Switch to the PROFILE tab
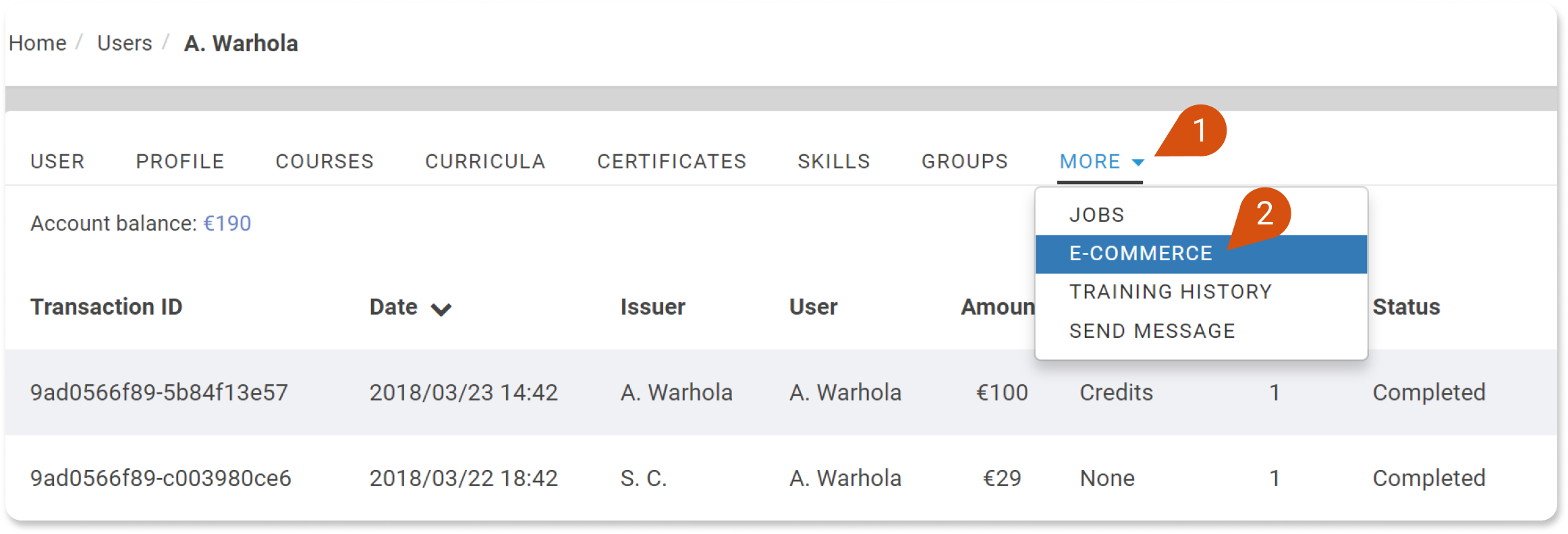 point(180,162)
